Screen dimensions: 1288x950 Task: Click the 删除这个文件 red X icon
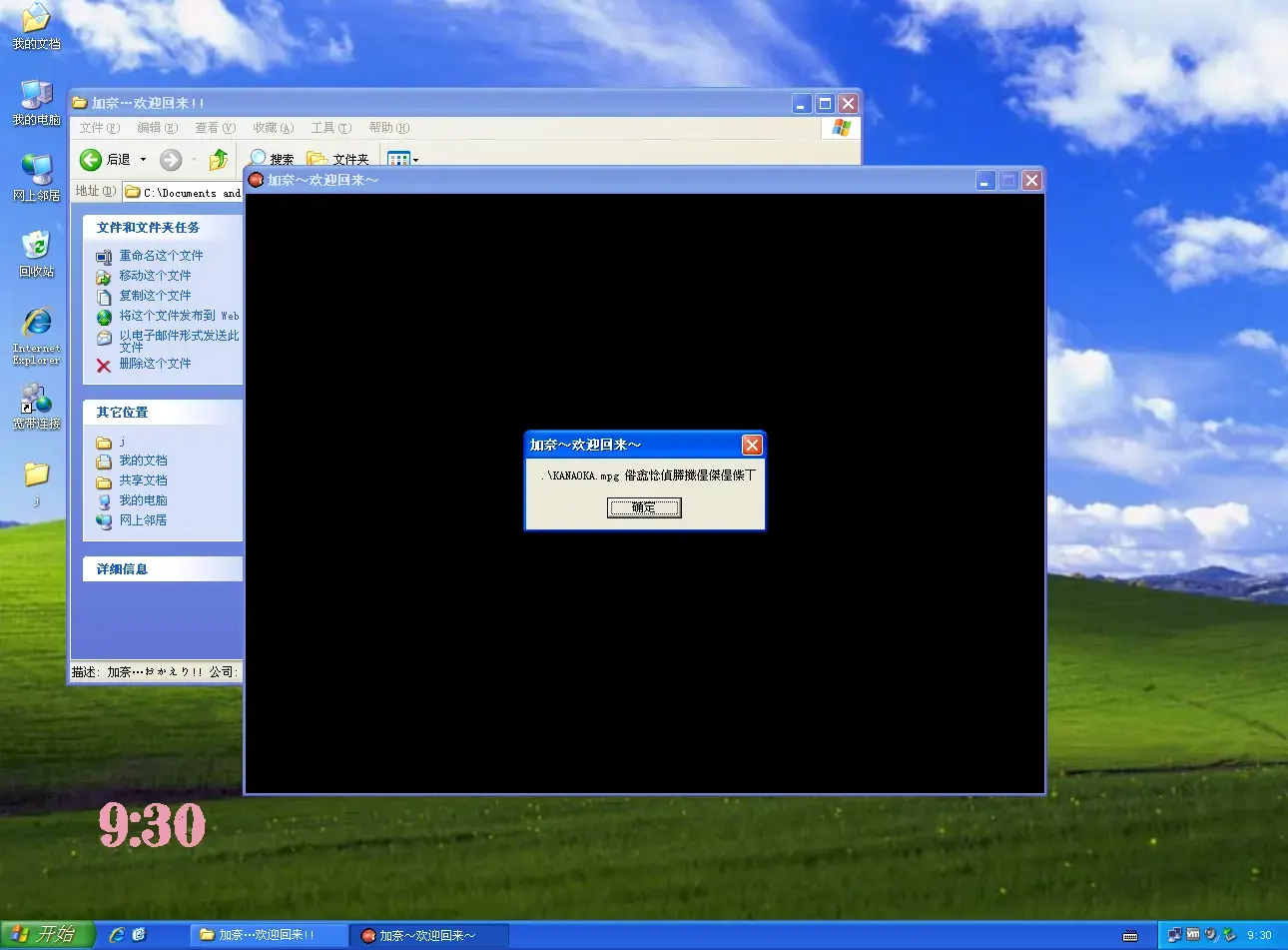[x=104, y=366]
